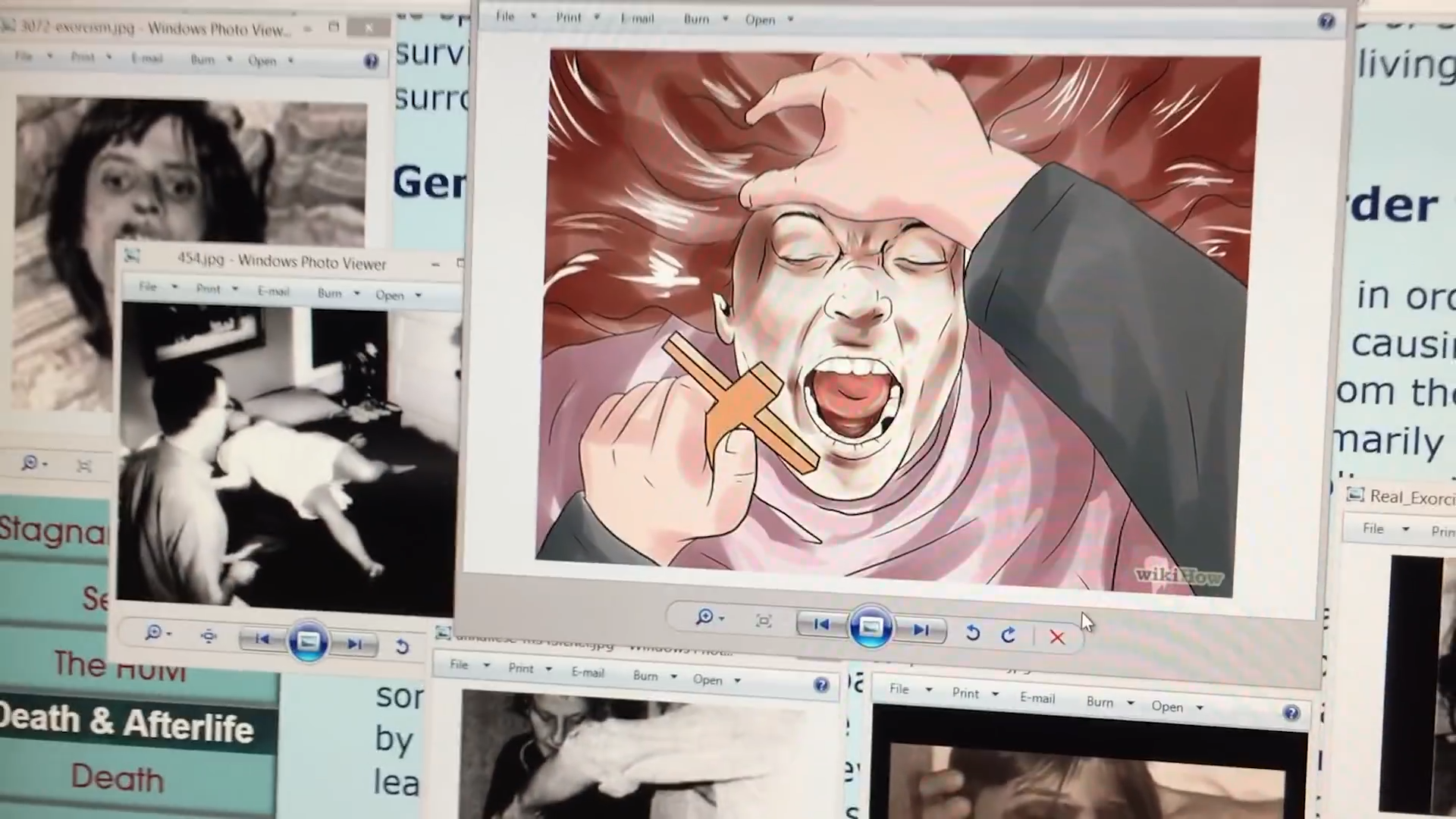Rotate the 454.jpg image counterclockwise

click(x=402, y=647)
